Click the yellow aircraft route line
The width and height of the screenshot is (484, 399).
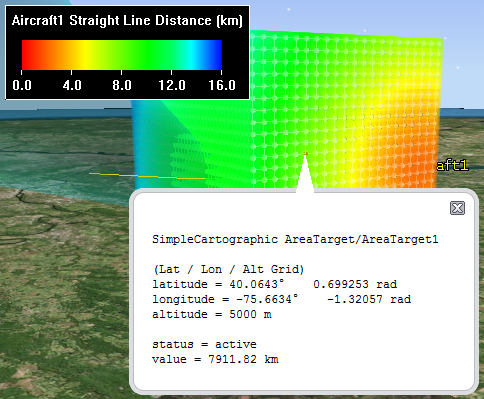[x=147, y=176]
